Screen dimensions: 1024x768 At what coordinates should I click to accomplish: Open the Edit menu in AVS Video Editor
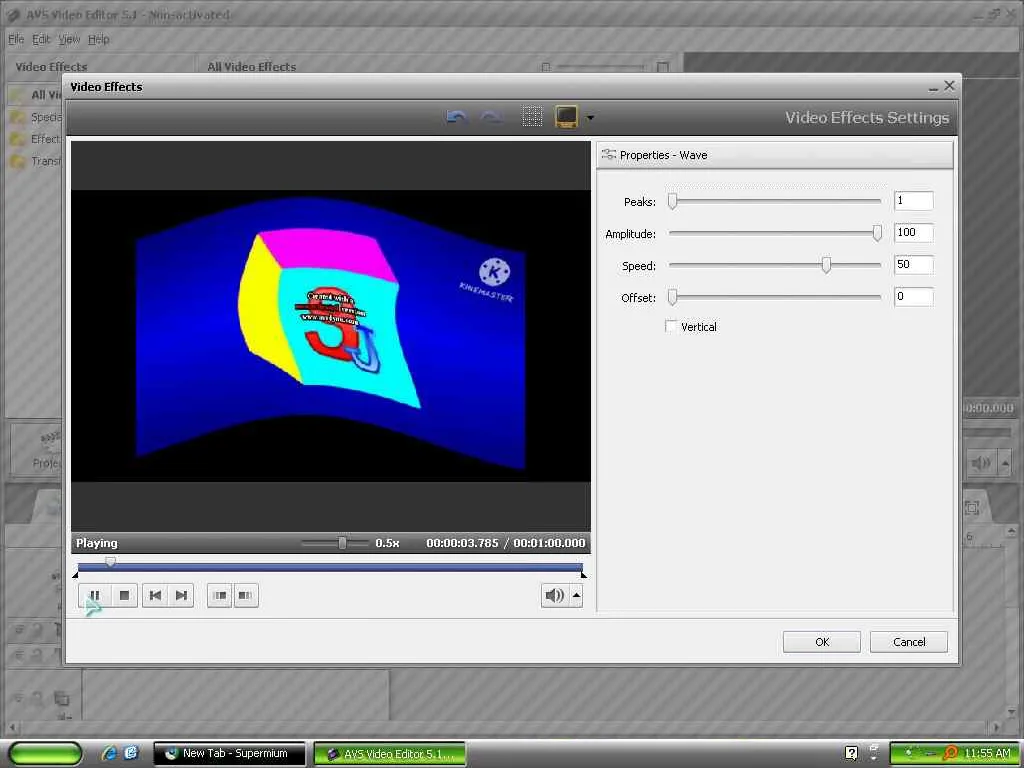pos(41,39)
